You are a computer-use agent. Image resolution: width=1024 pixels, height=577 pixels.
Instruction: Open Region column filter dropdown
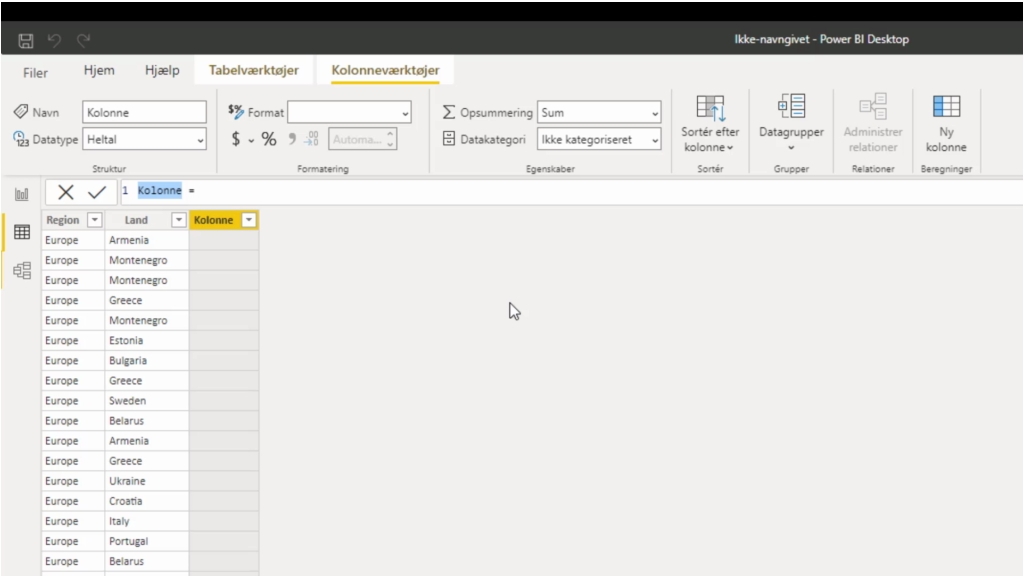[95, 220]
